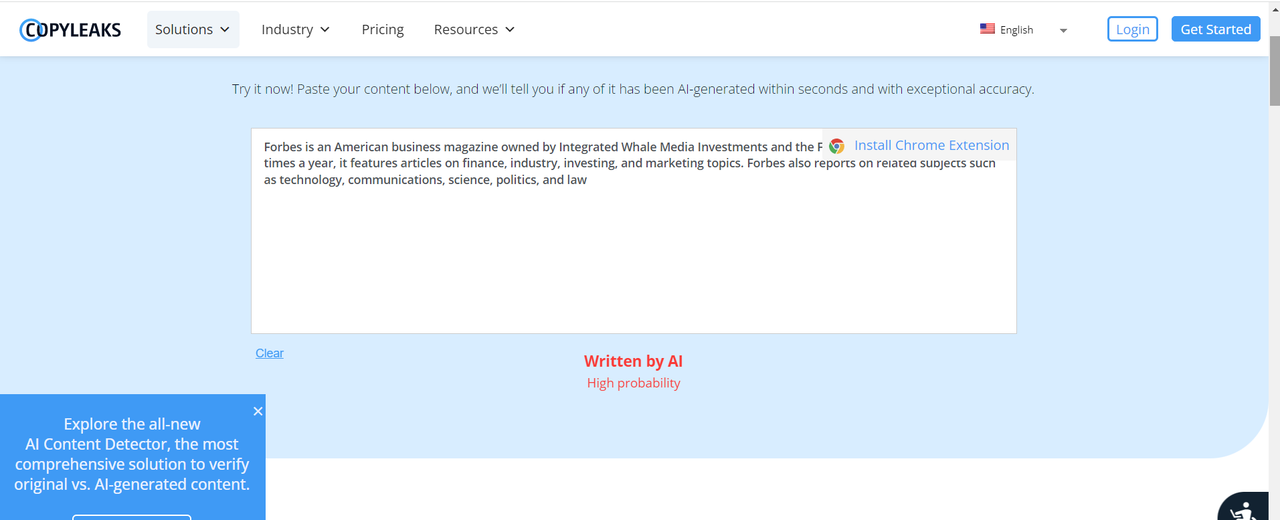Close the AI Content Detector popup

(258, 411)
